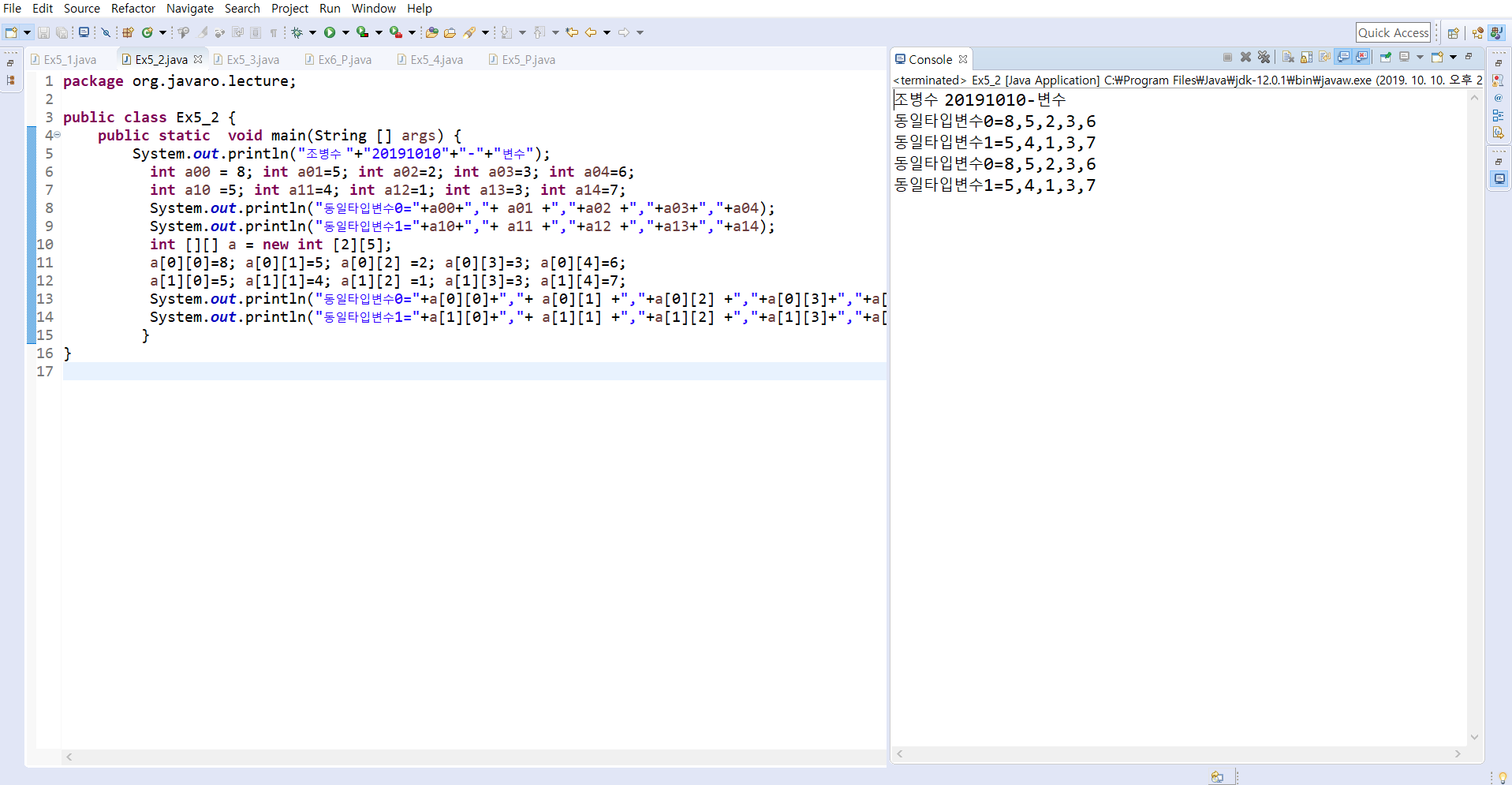Screen dimensions: 1512x785
Task: Expand the Open Console dropdown arrow
Action: [x=1453, y=57]
